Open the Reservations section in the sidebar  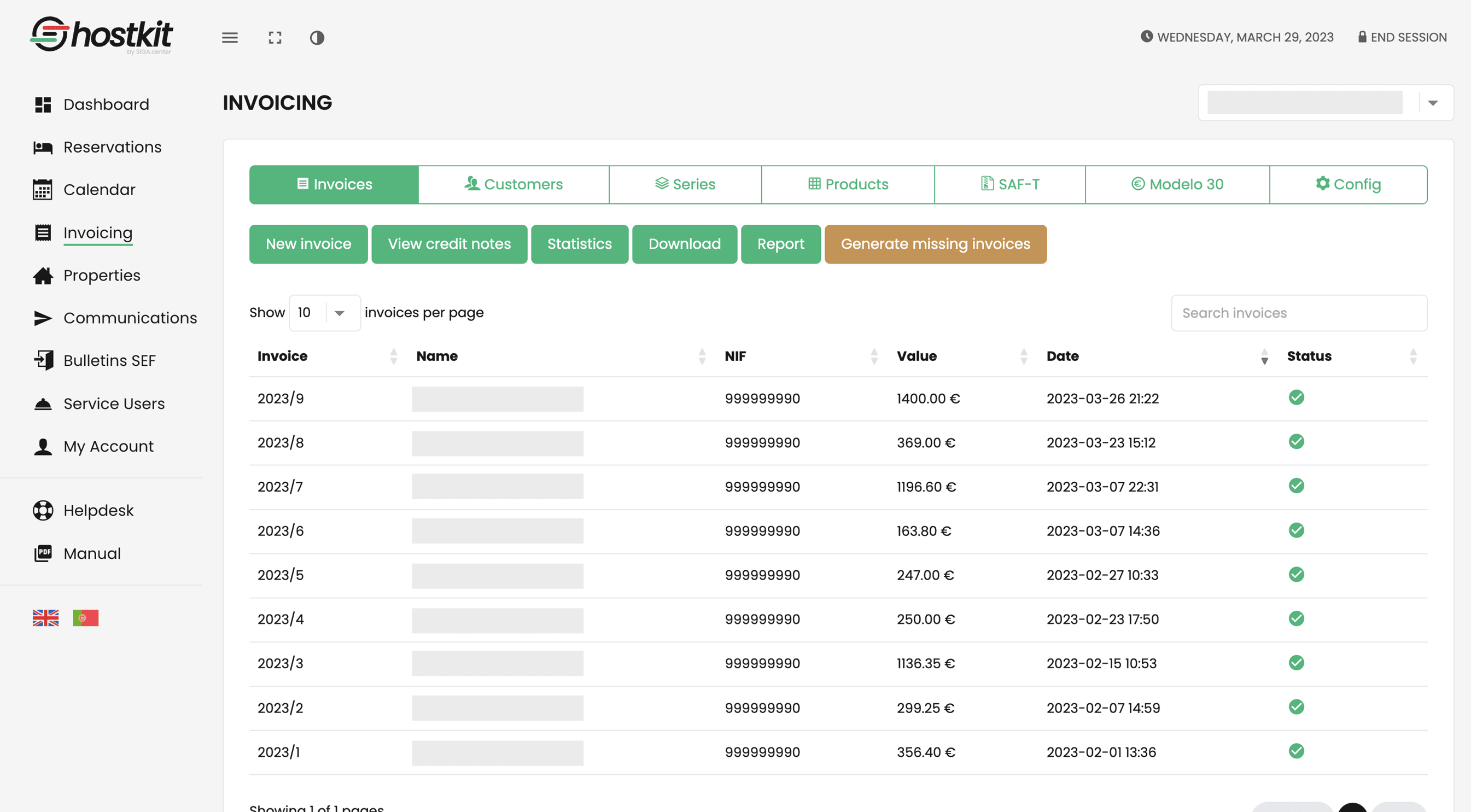pyautogui.click(x=112, y=147)
